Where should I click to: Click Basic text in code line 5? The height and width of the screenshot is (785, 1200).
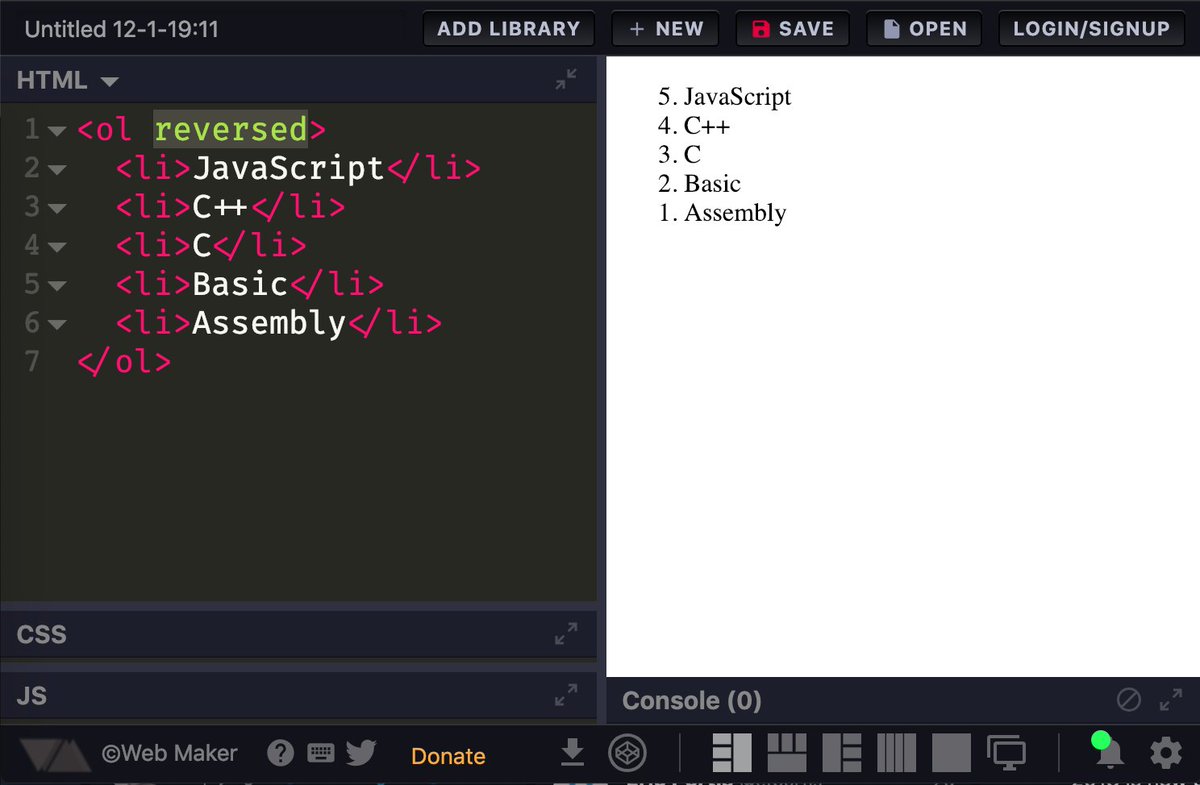(240, 285)
